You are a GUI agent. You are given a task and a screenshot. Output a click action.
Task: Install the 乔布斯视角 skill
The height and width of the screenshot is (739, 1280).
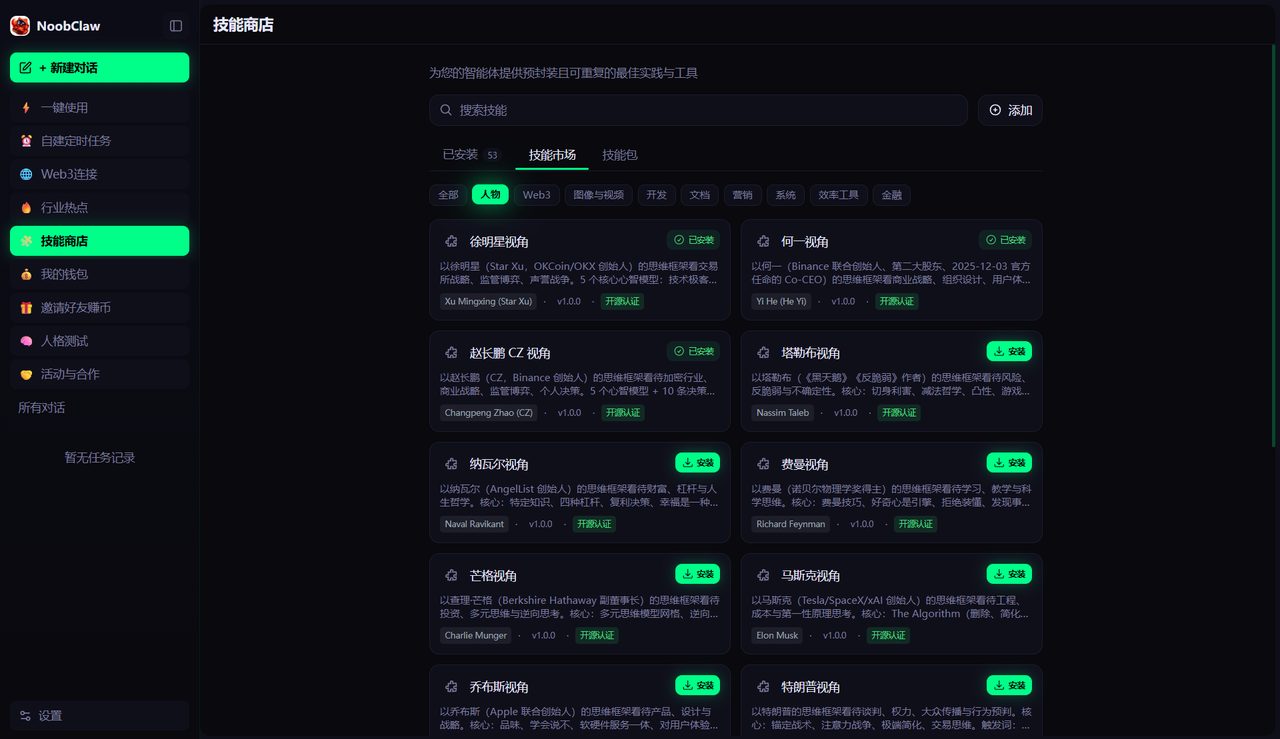click(698, 686)
